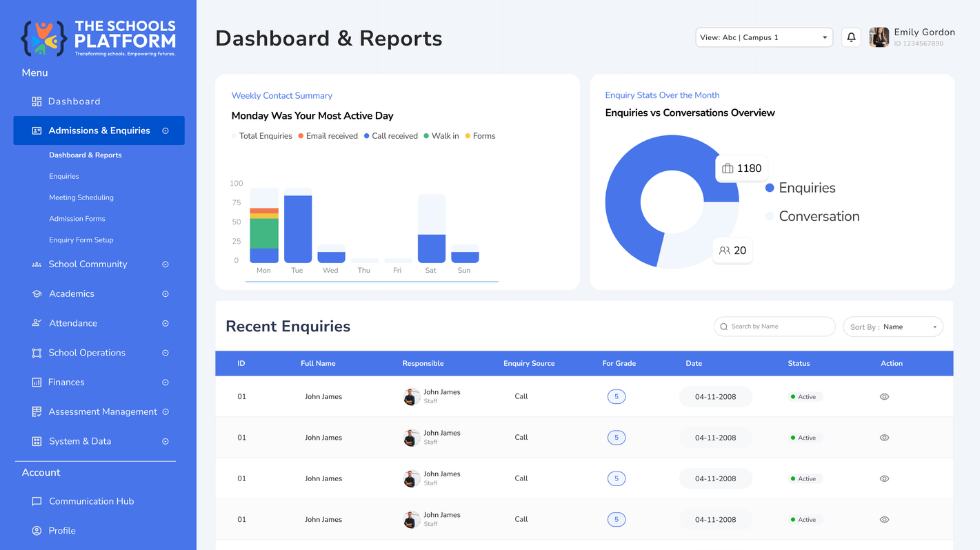Screen dimensions: 980x550
Task: Click the School Community people icon
Action: 37,264
